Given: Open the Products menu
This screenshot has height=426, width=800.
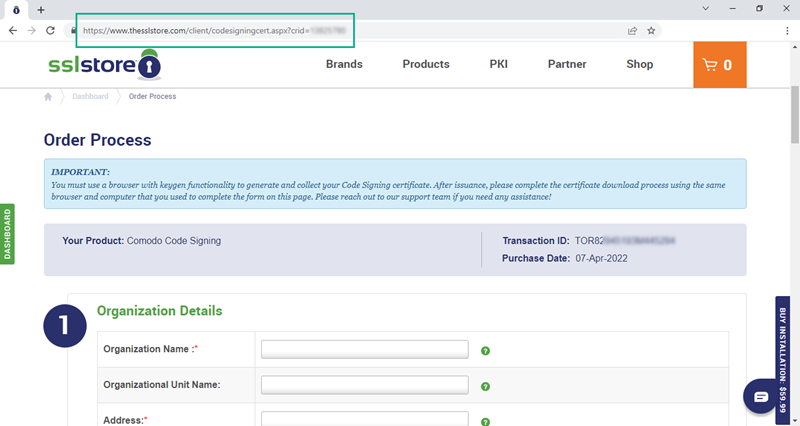Looking at the screenshot, I should 426,64.
